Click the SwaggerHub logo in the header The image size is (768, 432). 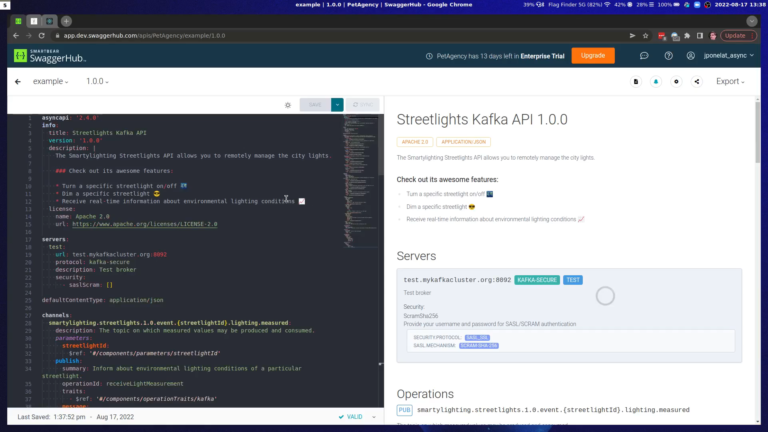pyautogui.click(x=49, y=56)
